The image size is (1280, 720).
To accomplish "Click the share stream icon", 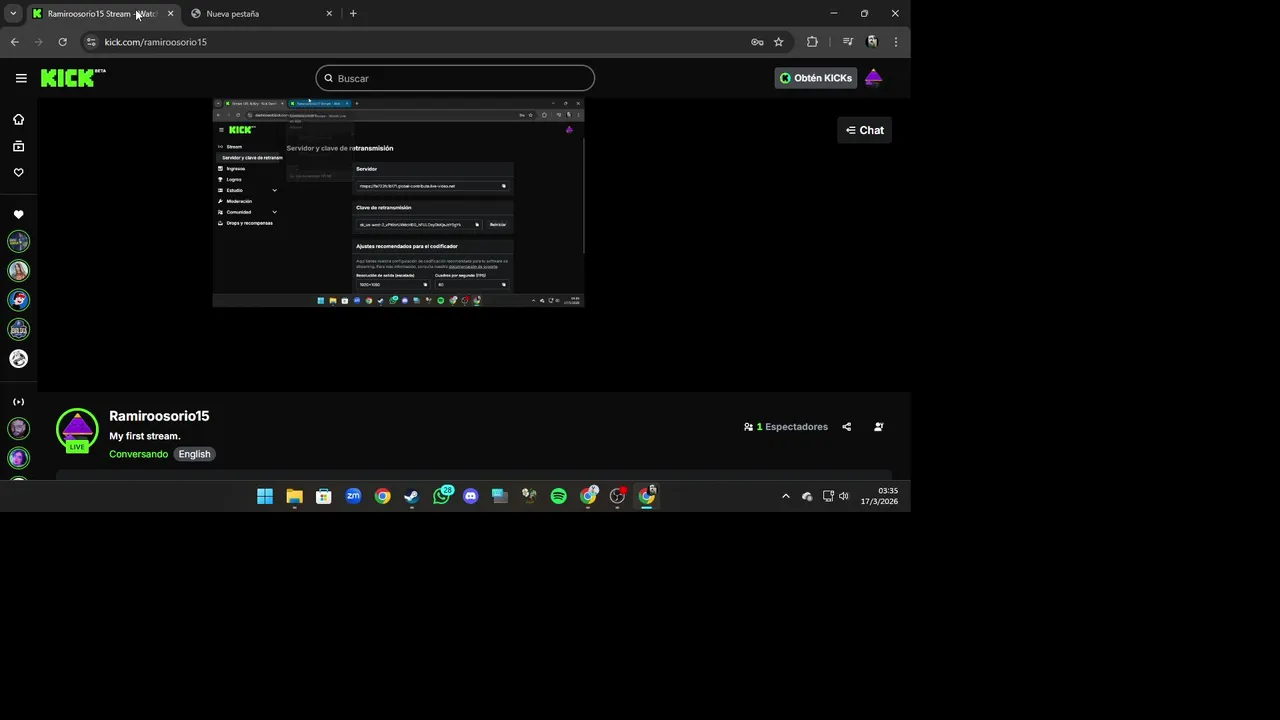I will (846, 427).
